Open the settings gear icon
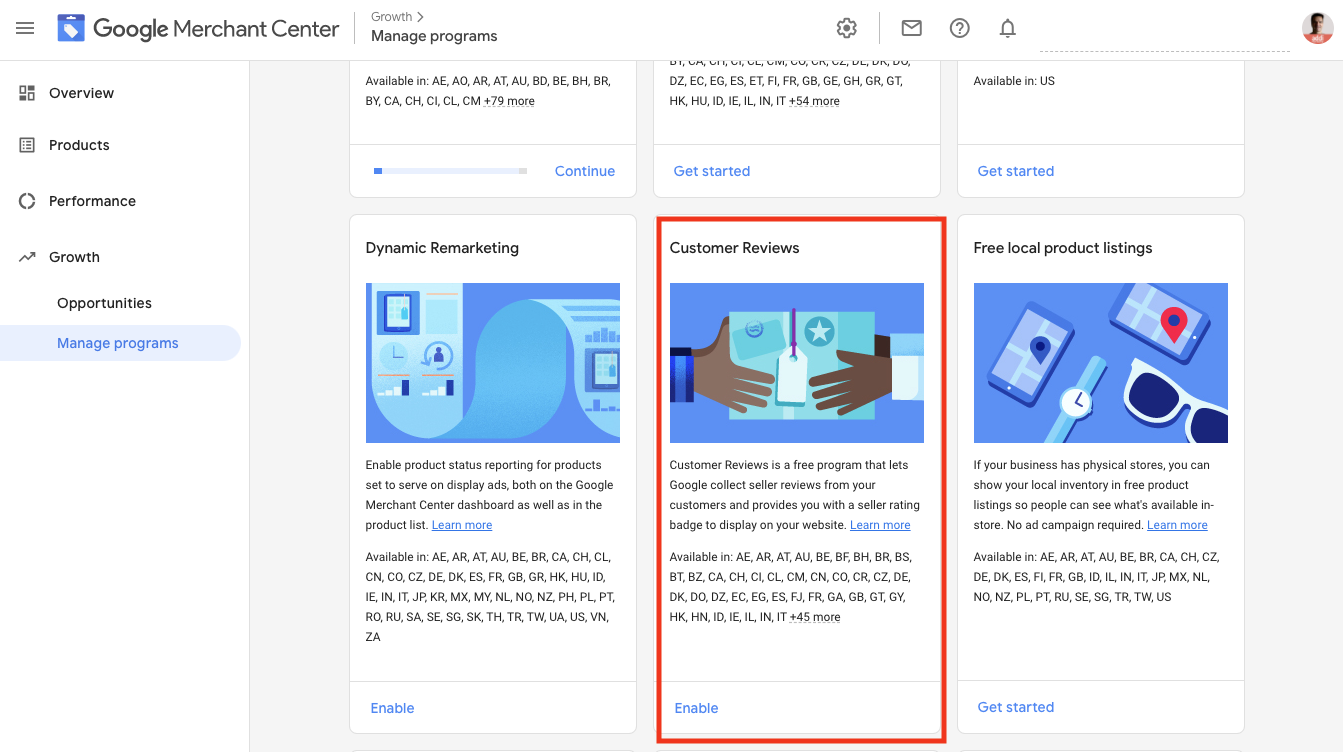This screenshot has width=1343, height=752. coord(847,28)
